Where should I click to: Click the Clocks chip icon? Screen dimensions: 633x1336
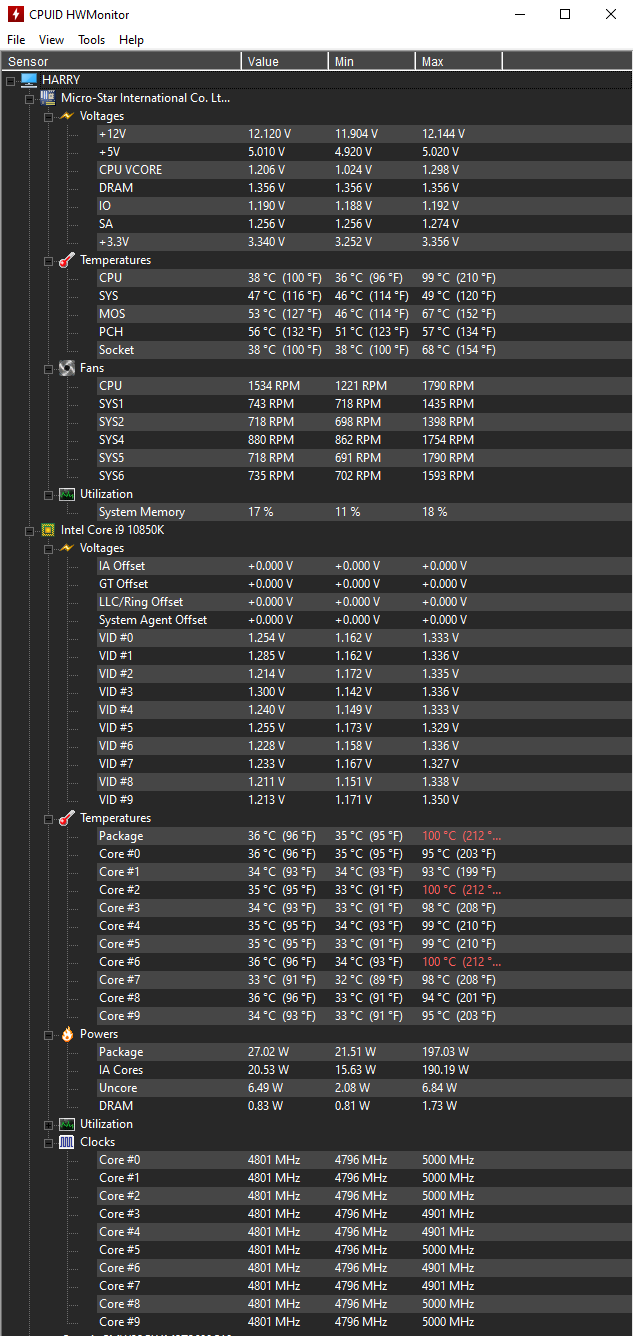[x=67, y=1142]
